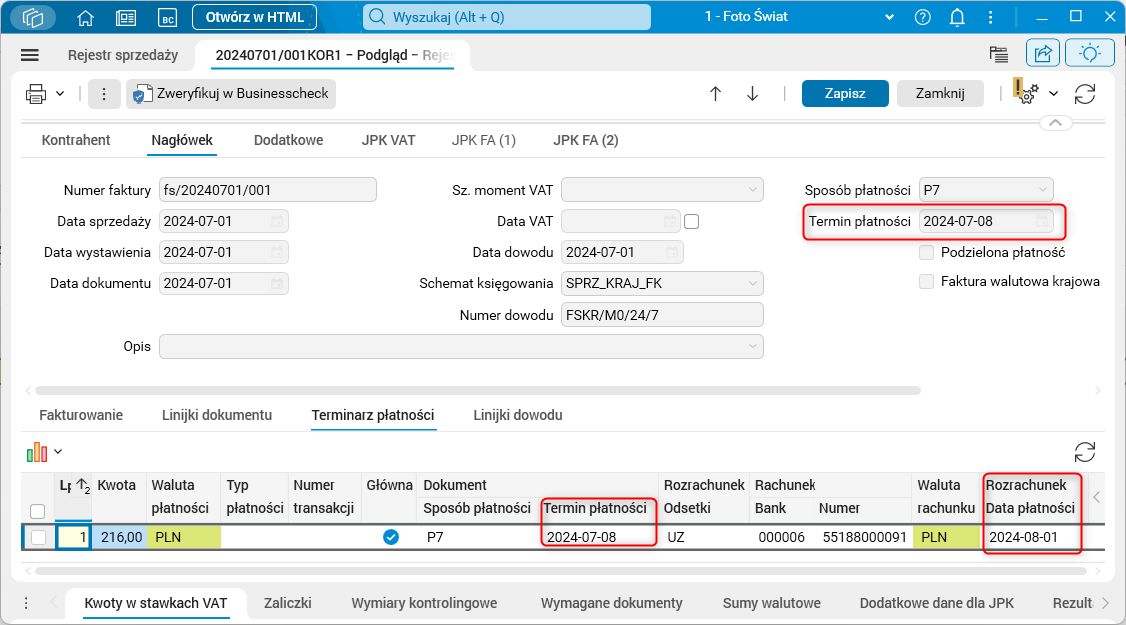The width and height of the screenshot is (1126, 625).
Task: Expand print options dropdown arrow
Action: (60, 93)
